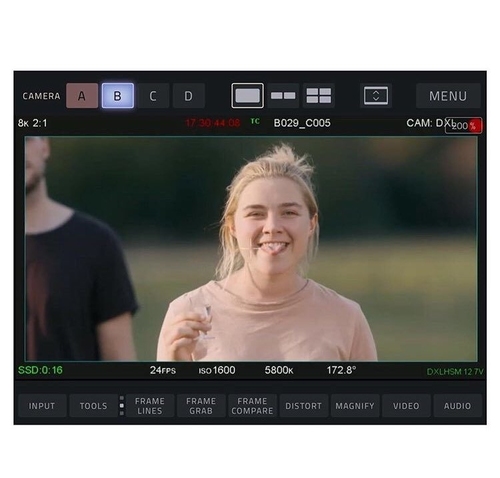Open the TOOLS tab

tap(94, 406)
